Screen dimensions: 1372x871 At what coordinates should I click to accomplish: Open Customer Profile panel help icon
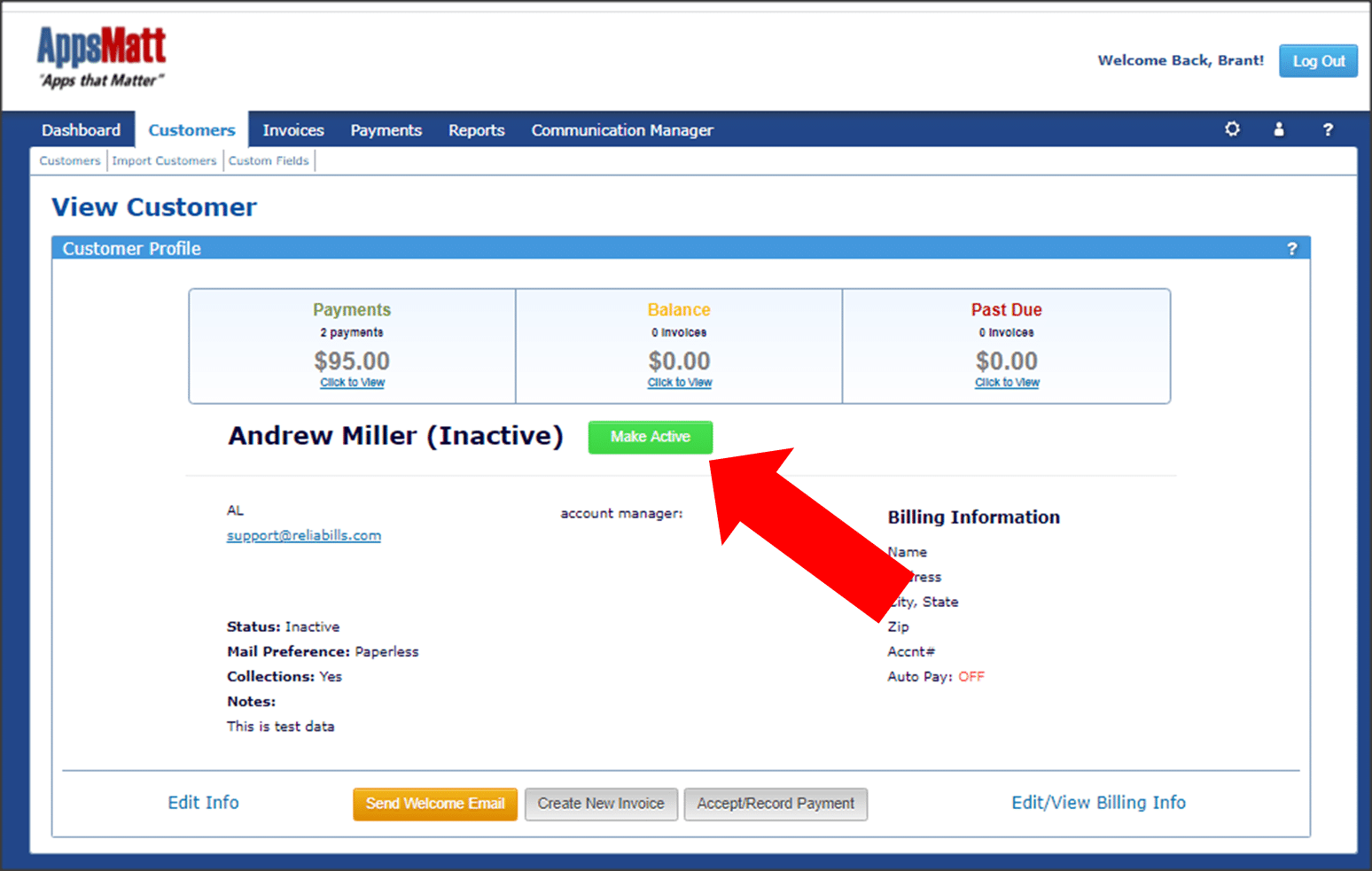click(x=1292, y=249)
